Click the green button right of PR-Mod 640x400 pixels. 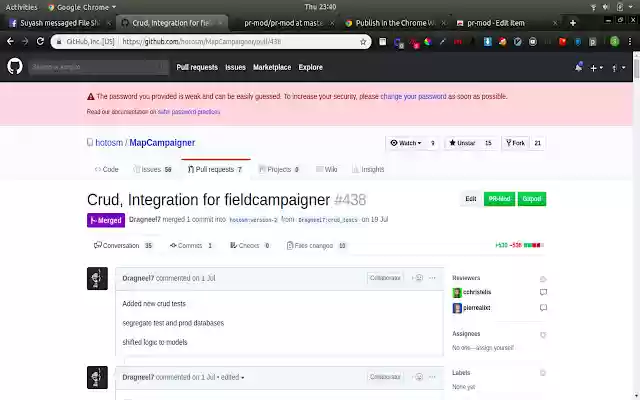click(x=532, y=199)
